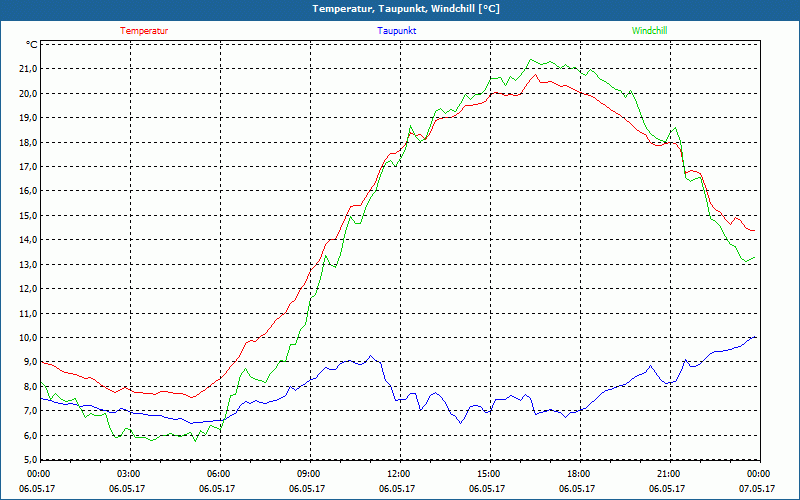Click the 15,0 y-axis value

[x=29, y=216]
